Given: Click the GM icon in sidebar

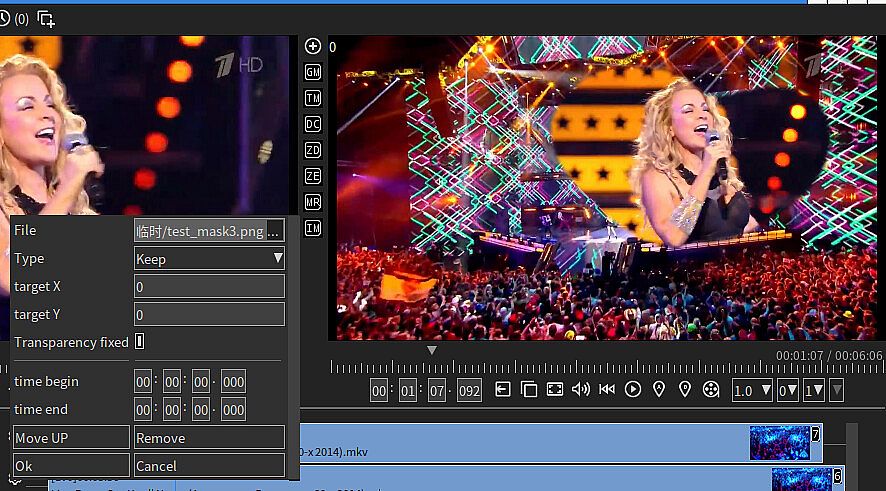Looking at the screenshot, I should coord(313,72).
